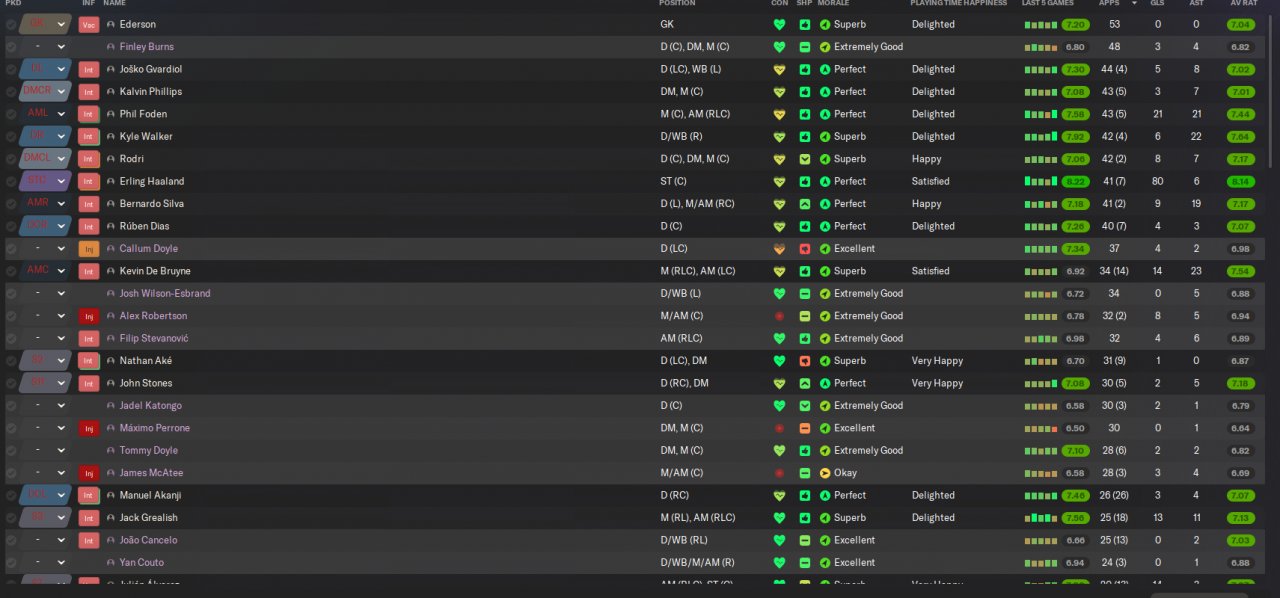This screenshot has height=598, width=1280.
Task: Toggle the selection tick for Finley Burns
Action: (x=11, y=47)
